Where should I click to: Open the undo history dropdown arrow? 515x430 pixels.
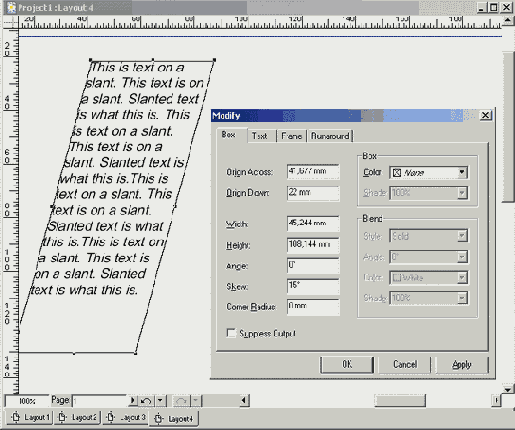click(160, 400)
